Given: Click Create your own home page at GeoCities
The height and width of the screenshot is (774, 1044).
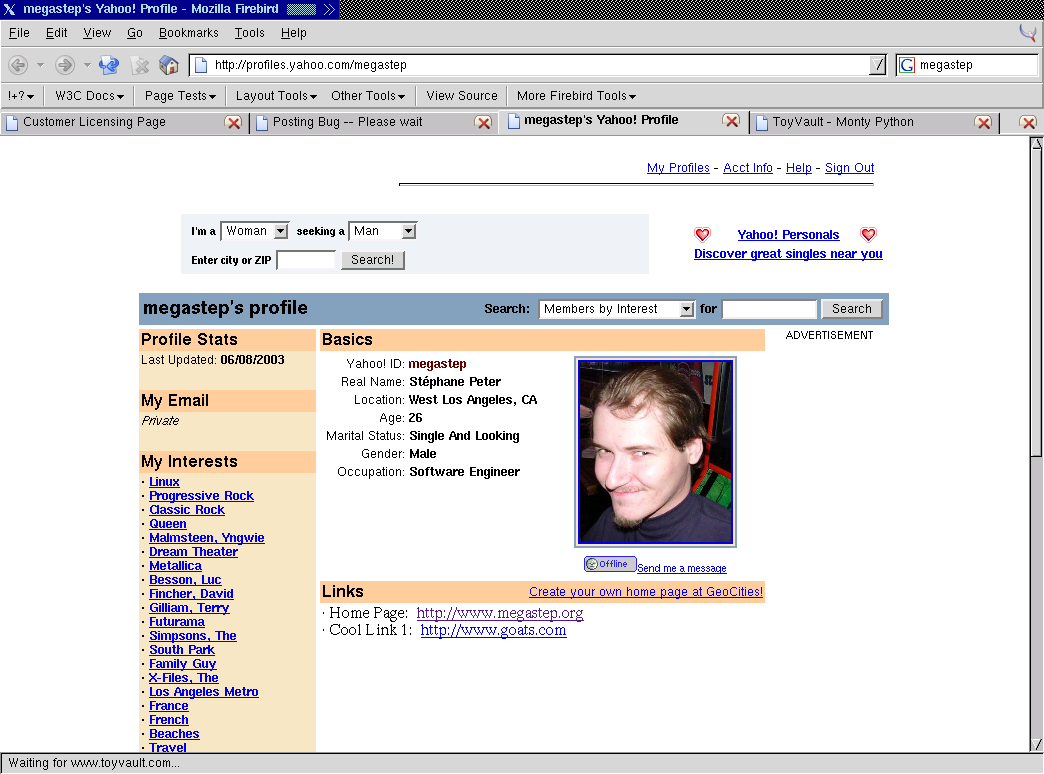Looking at the screenshot, I should pos(646,591).
